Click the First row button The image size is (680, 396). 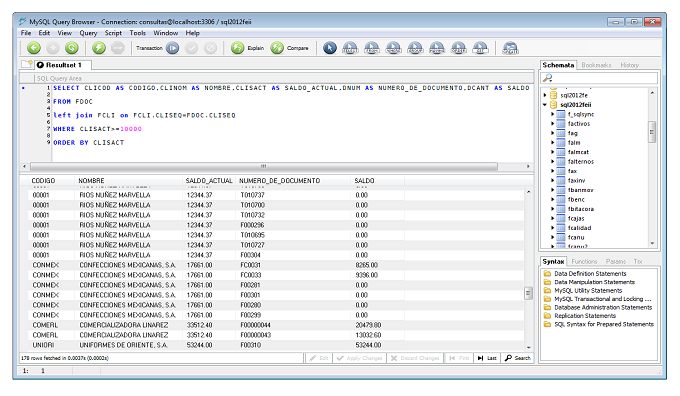pyautogui.click(x=459, y=358)
